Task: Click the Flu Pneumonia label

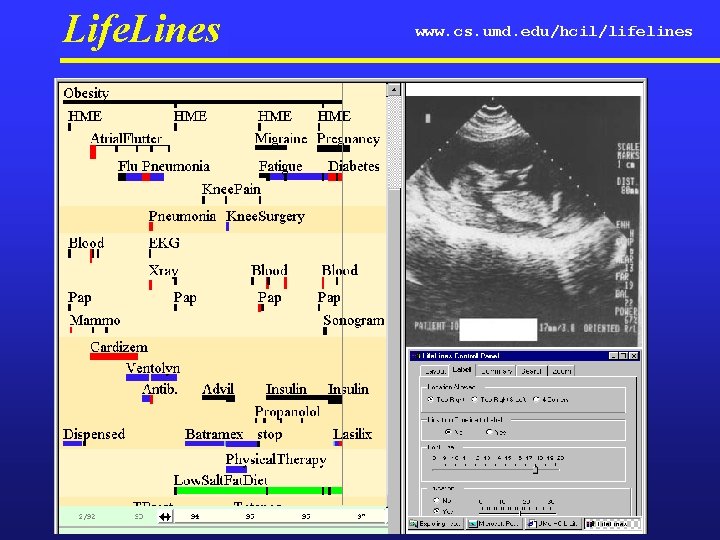Action: click(164, 166)
